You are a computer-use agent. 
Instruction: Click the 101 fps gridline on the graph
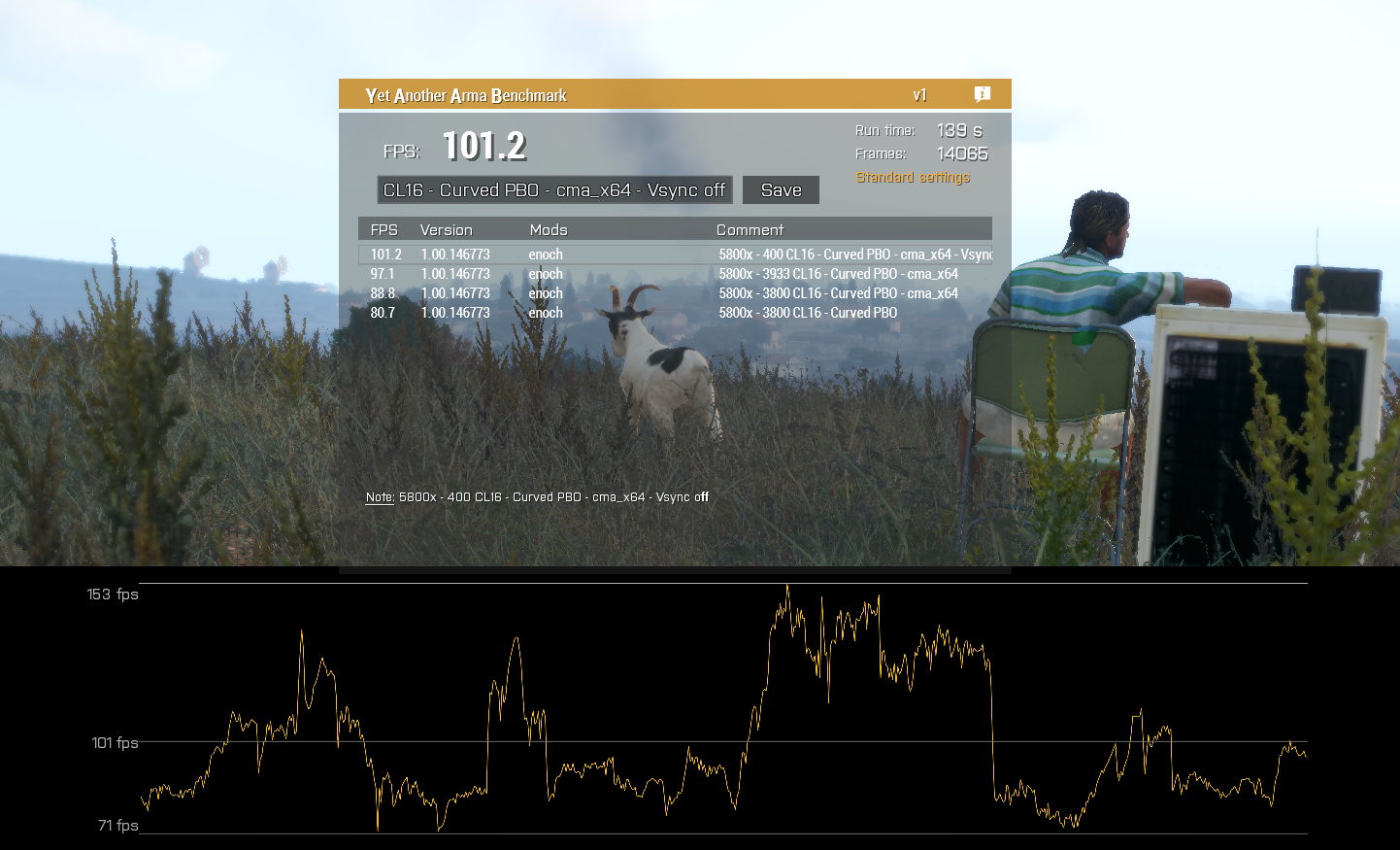113,742
